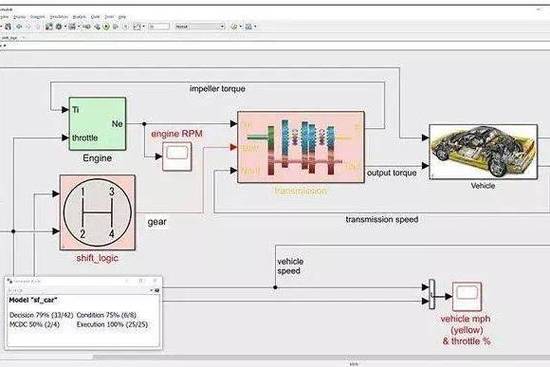Screen dimensions: 550x367
Task: Click the Stop simulation toolbar icon
Action: (x=125, y=26)
